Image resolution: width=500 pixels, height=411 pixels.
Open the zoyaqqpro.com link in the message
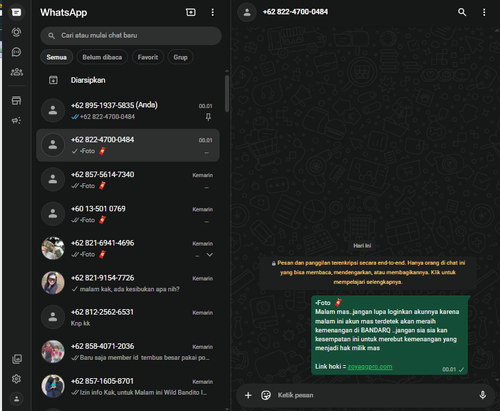coord(370,367)
